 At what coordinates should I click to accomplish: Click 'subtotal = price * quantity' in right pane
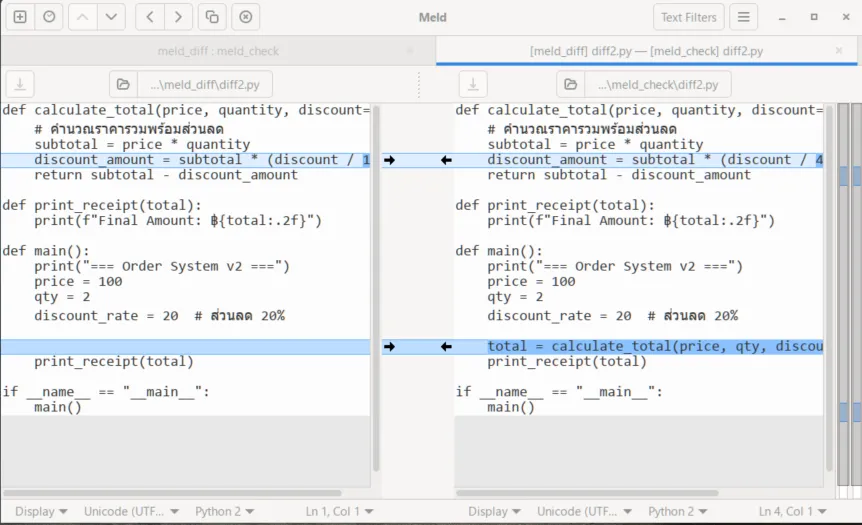[x=595, y=145]
